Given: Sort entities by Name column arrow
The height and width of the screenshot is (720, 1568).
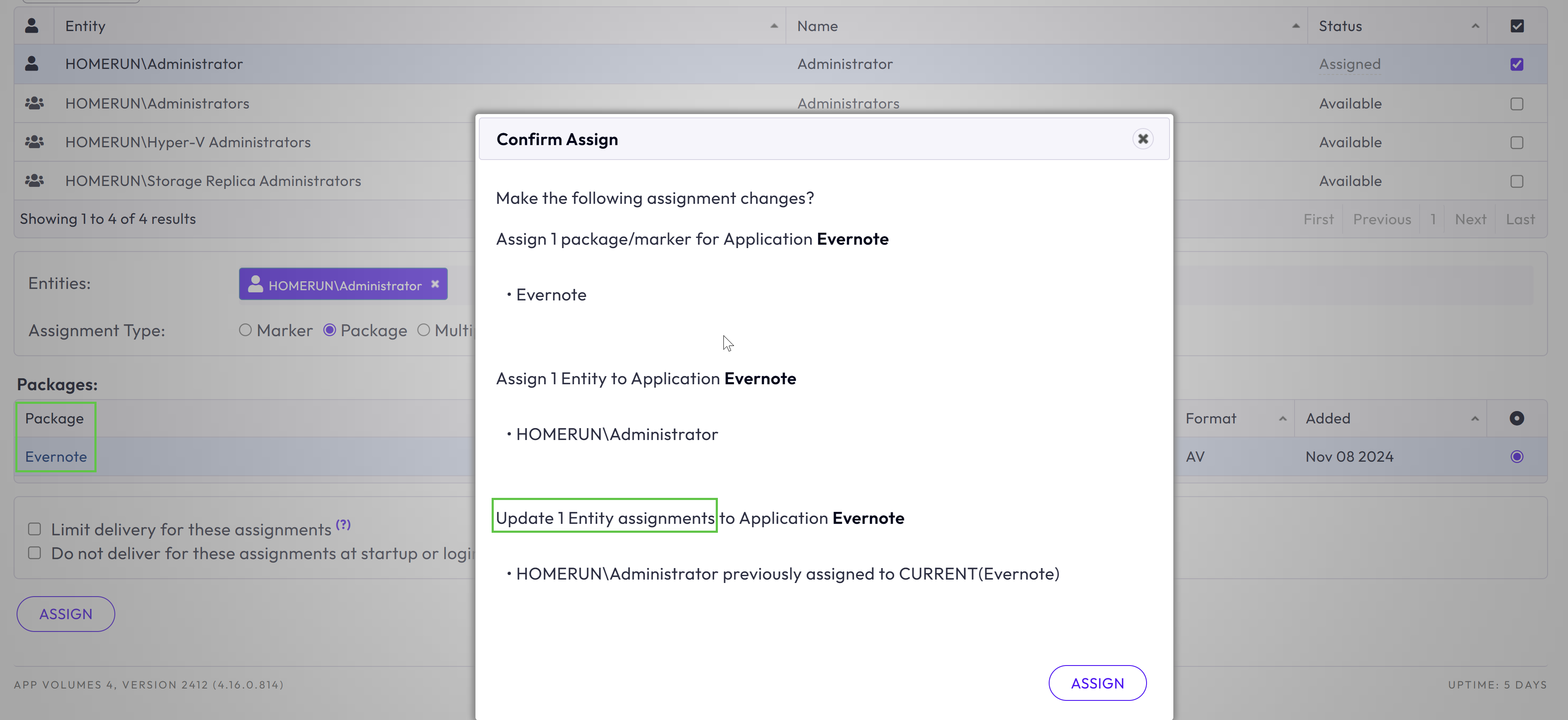Looking at the screenshot, I should click(x=1295, y=26).
